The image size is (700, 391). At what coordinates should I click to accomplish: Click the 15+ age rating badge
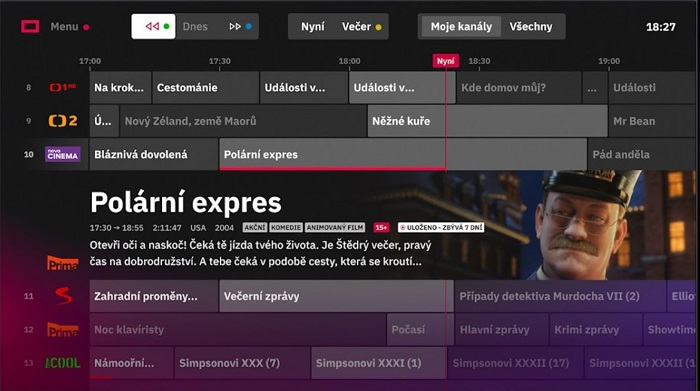pyautogui.click(x=381, y=228)
